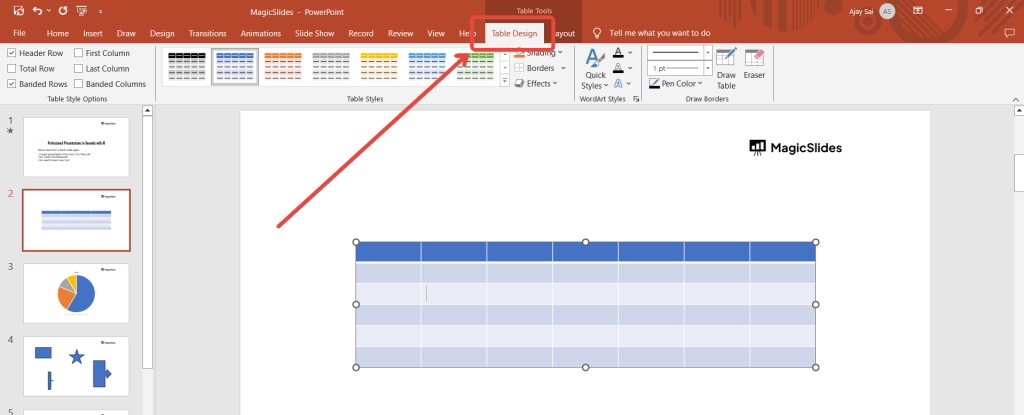Open Customize Quick Access Toolbar arrow
Viewport: 1024px width, 415px height.
(101, 11)
